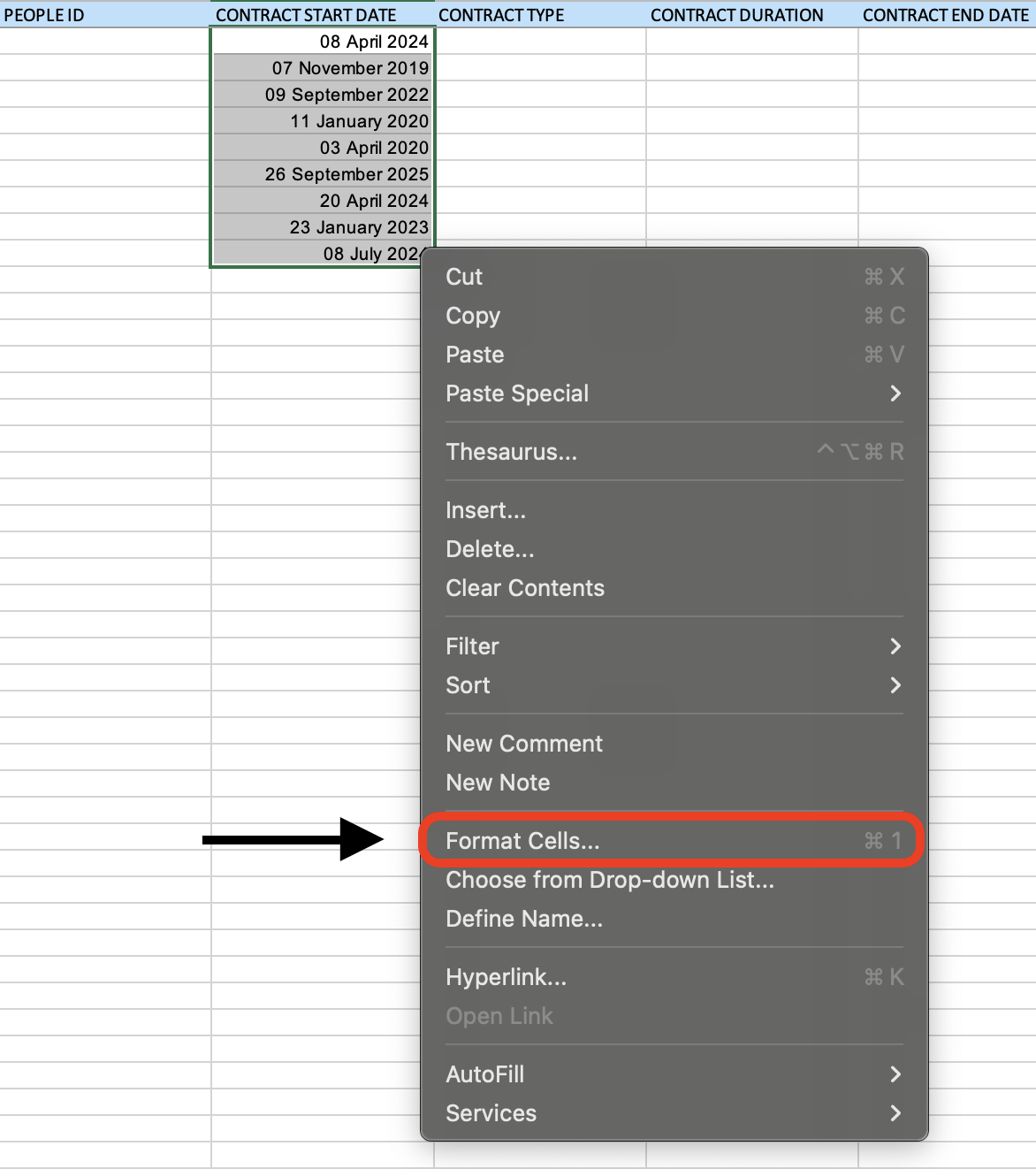Expand the AutoFill submenu
The height and width of the screenshot is (1169, 1036).
tap(485, 1073)
